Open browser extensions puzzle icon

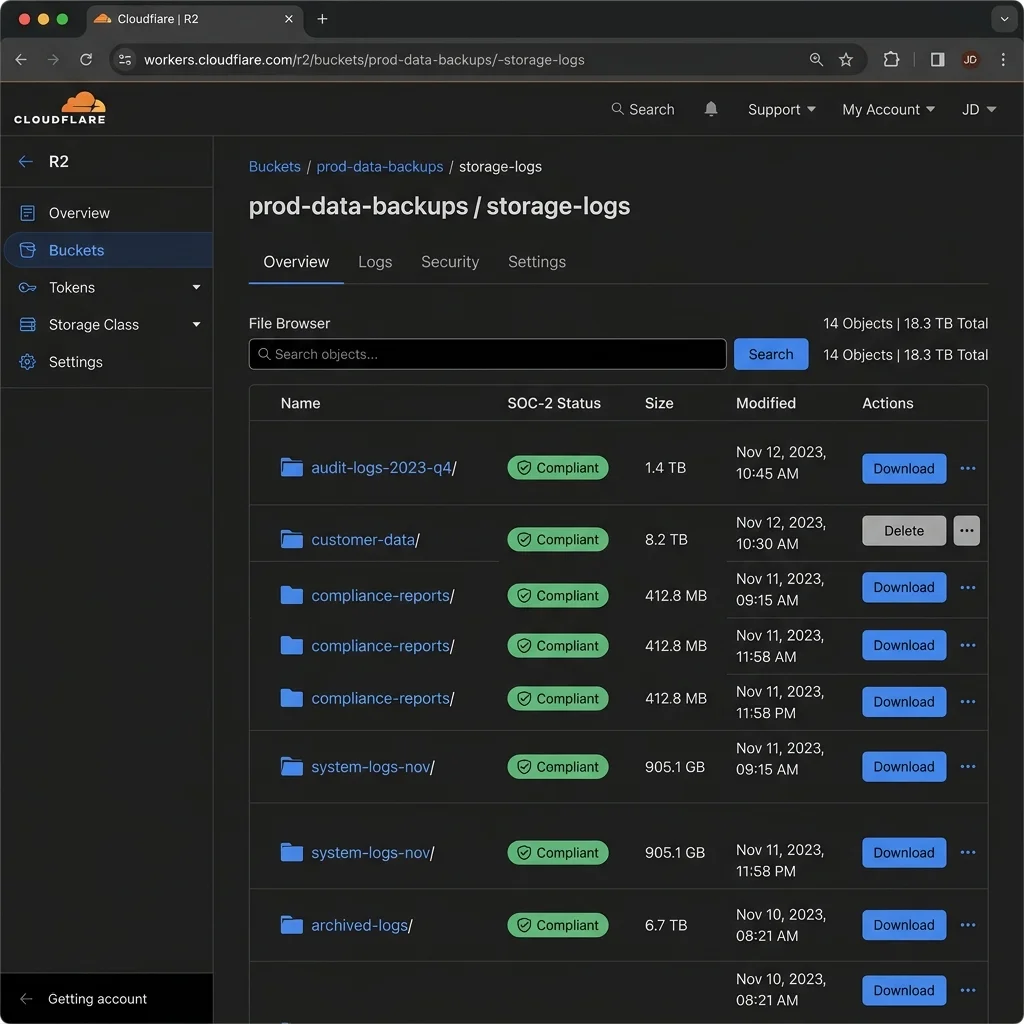(891, 59)
